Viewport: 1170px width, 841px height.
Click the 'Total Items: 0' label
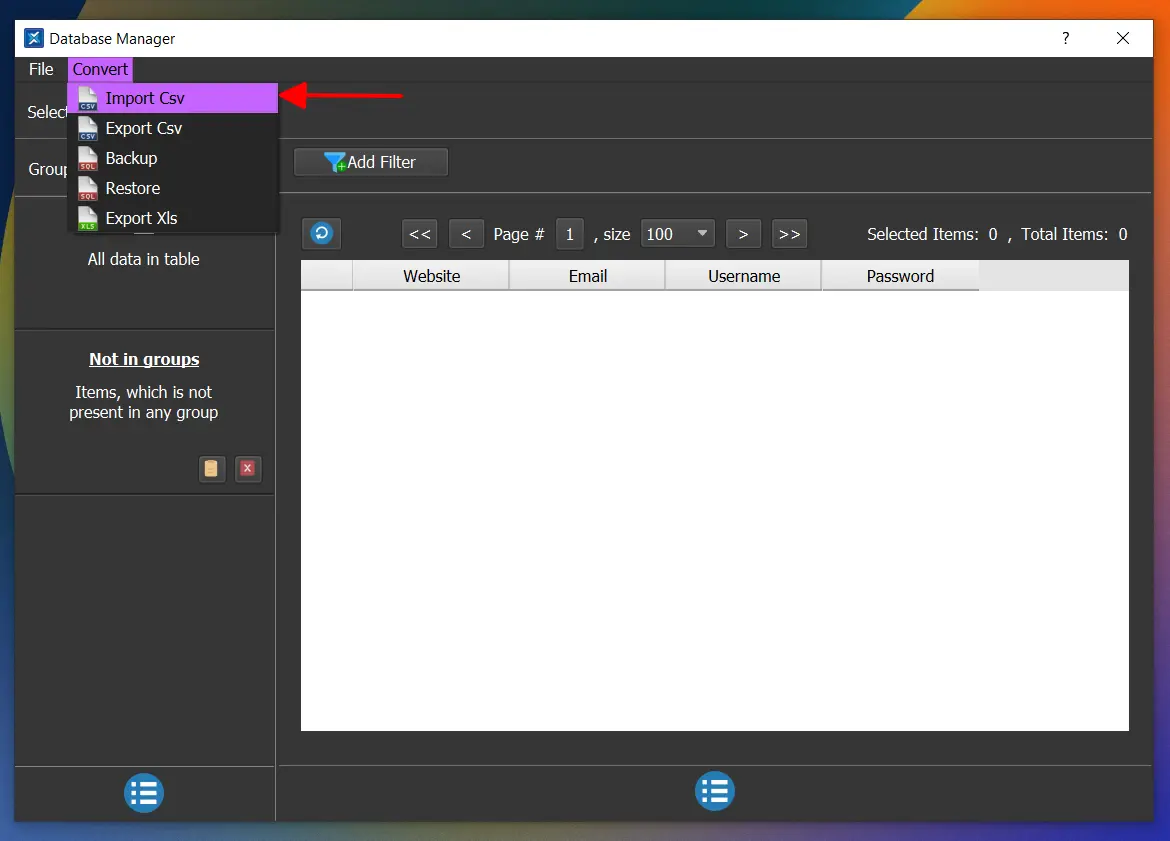pyautogui.click(x=1074, y=234)
